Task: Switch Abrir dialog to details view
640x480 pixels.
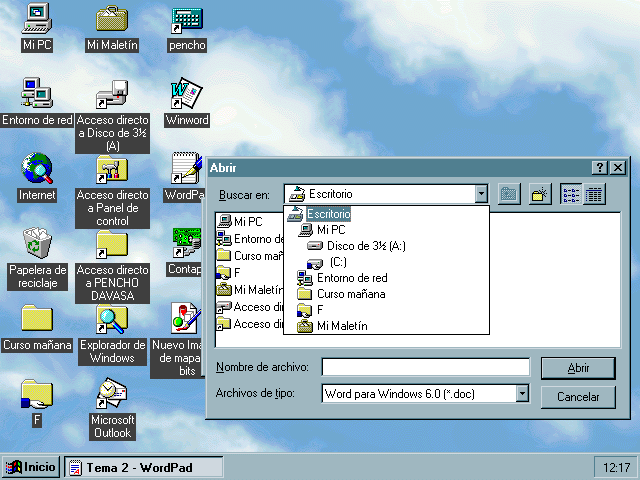Action: pos(594,194)
